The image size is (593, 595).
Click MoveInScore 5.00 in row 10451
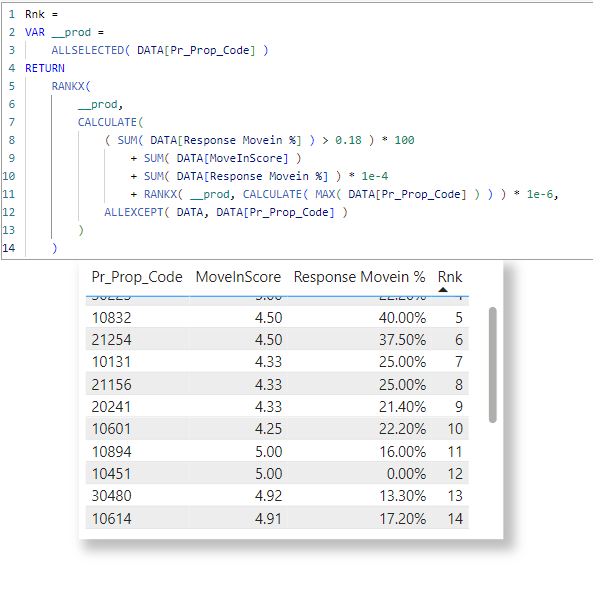pyautogui.click(x=268, y=474)
